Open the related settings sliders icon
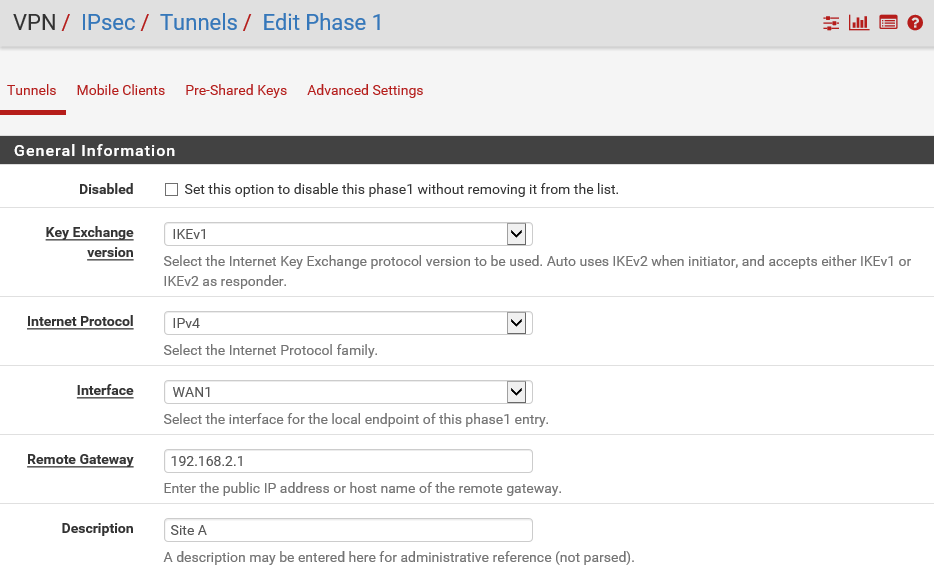This screenshot has width=934, height=572. [831, 23]
